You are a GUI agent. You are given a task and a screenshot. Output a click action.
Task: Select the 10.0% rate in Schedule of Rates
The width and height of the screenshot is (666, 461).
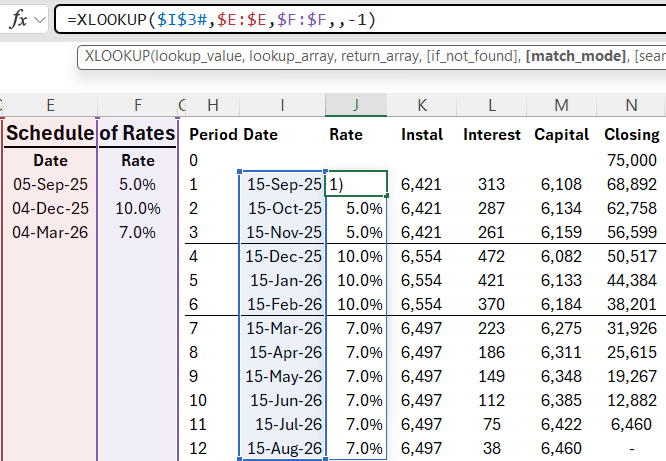pos(137,209)
